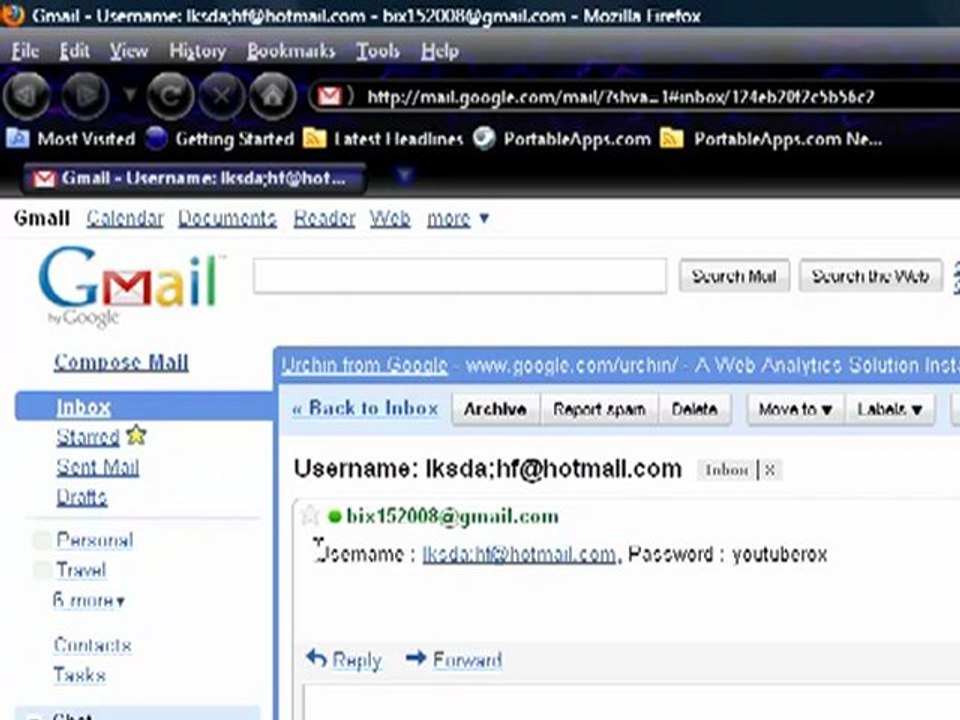The width and height of the screenshot is (960, 720).
Task: Click the browser Back arrow button
Action: pyautogui.click(x=26, y=96)
